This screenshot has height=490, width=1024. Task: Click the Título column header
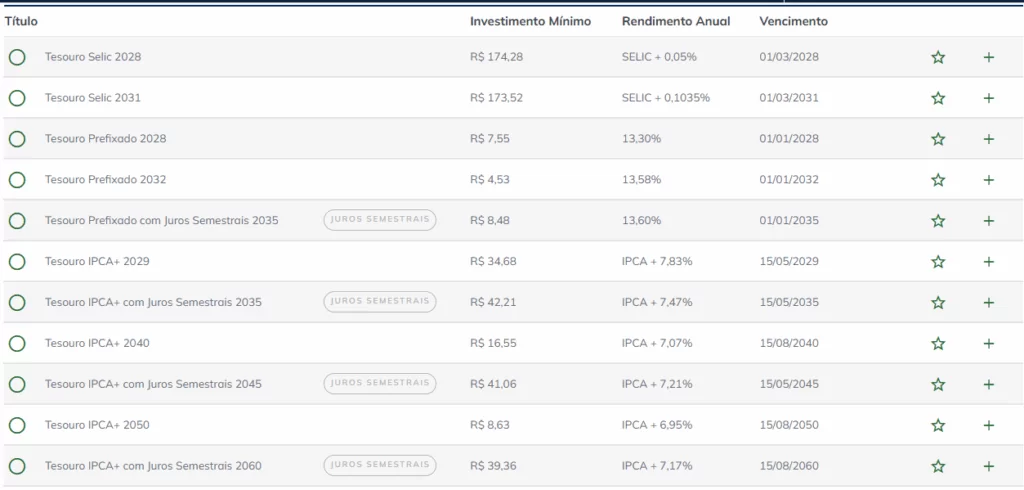tap(21, 21)
